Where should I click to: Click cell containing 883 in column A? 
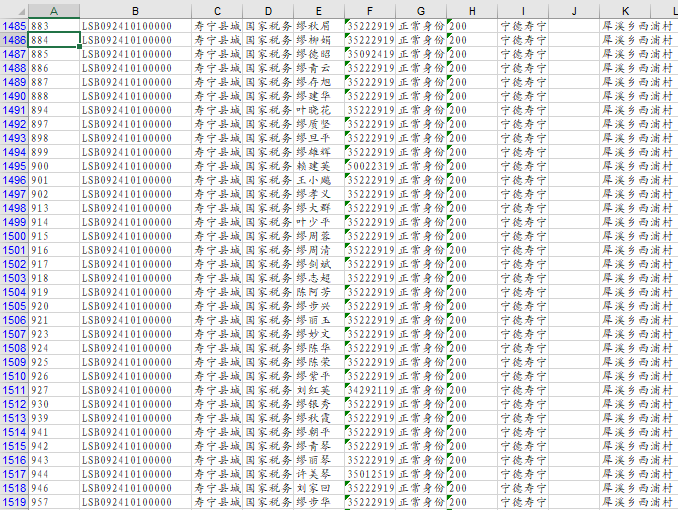coord(54,26)
